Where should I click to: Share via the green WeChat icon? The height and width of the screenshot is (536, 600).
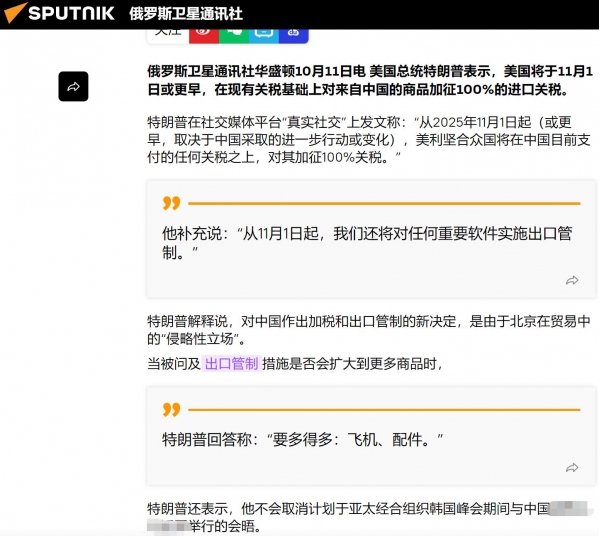click(x=233, y=32)
